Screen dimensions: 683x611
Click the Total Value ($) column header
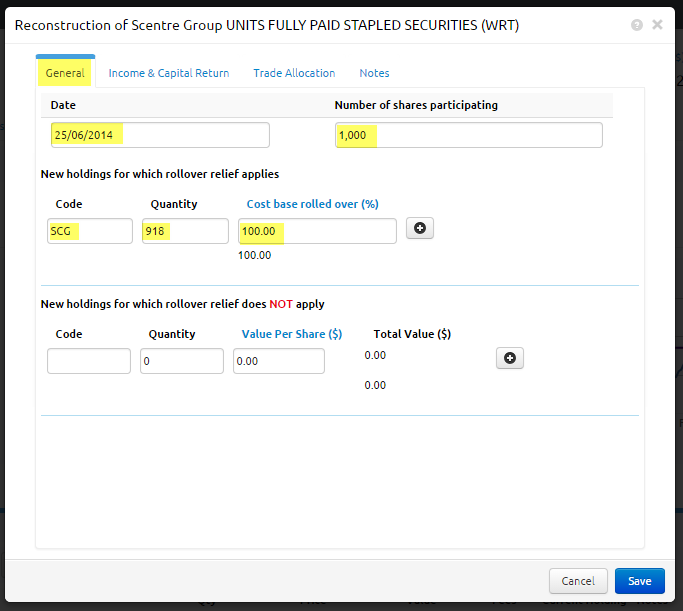pos(412,334)
